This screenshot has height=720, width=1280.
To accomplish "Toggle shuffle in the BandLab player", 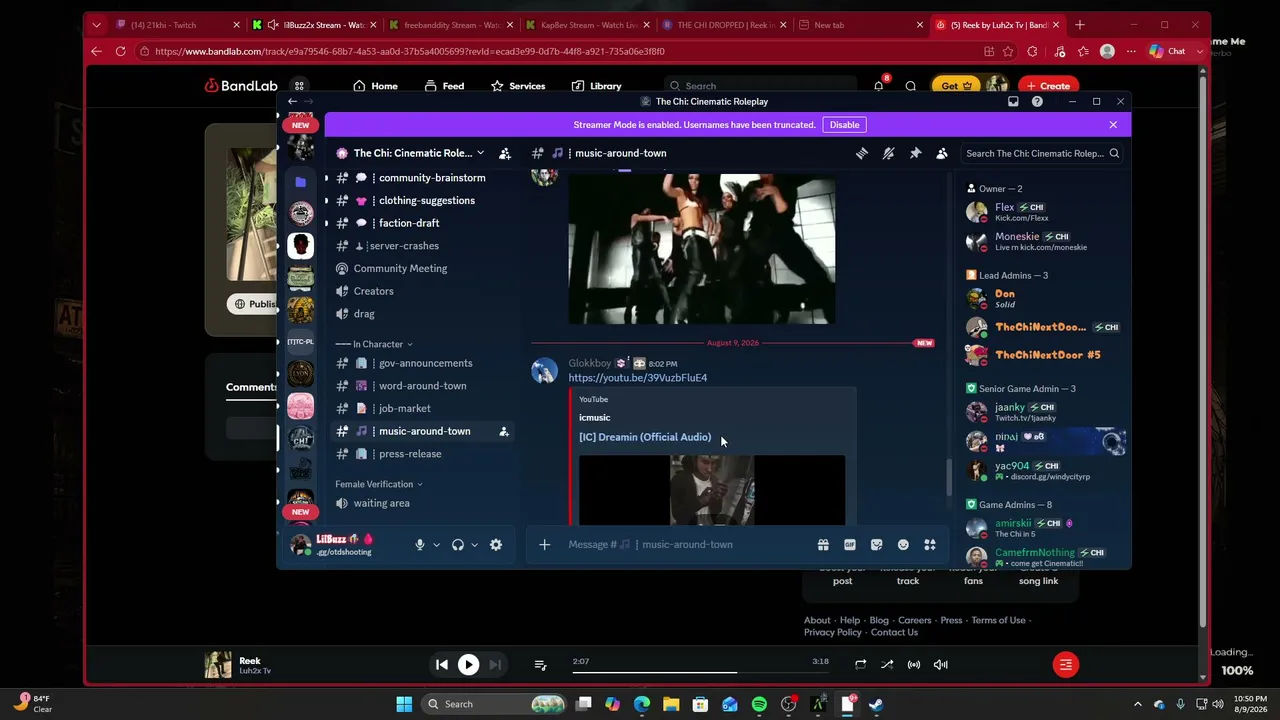I will point(887,665).
